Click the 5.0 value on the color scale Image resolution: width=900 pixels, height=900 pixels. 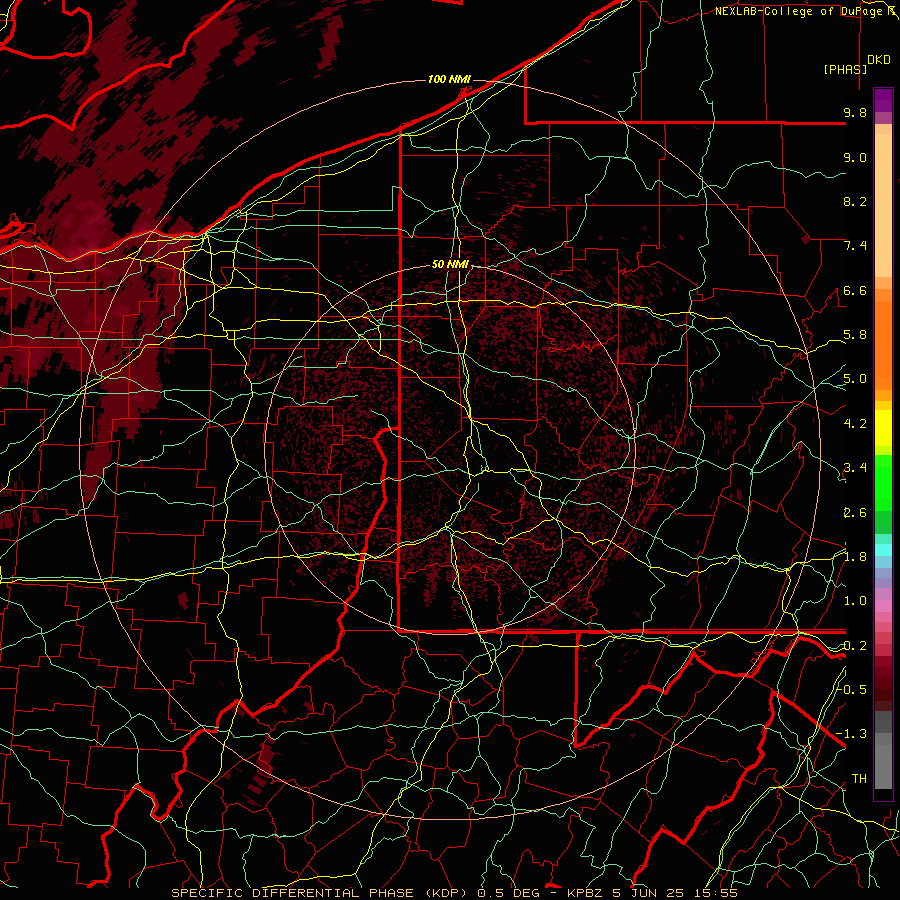(855, 379)
